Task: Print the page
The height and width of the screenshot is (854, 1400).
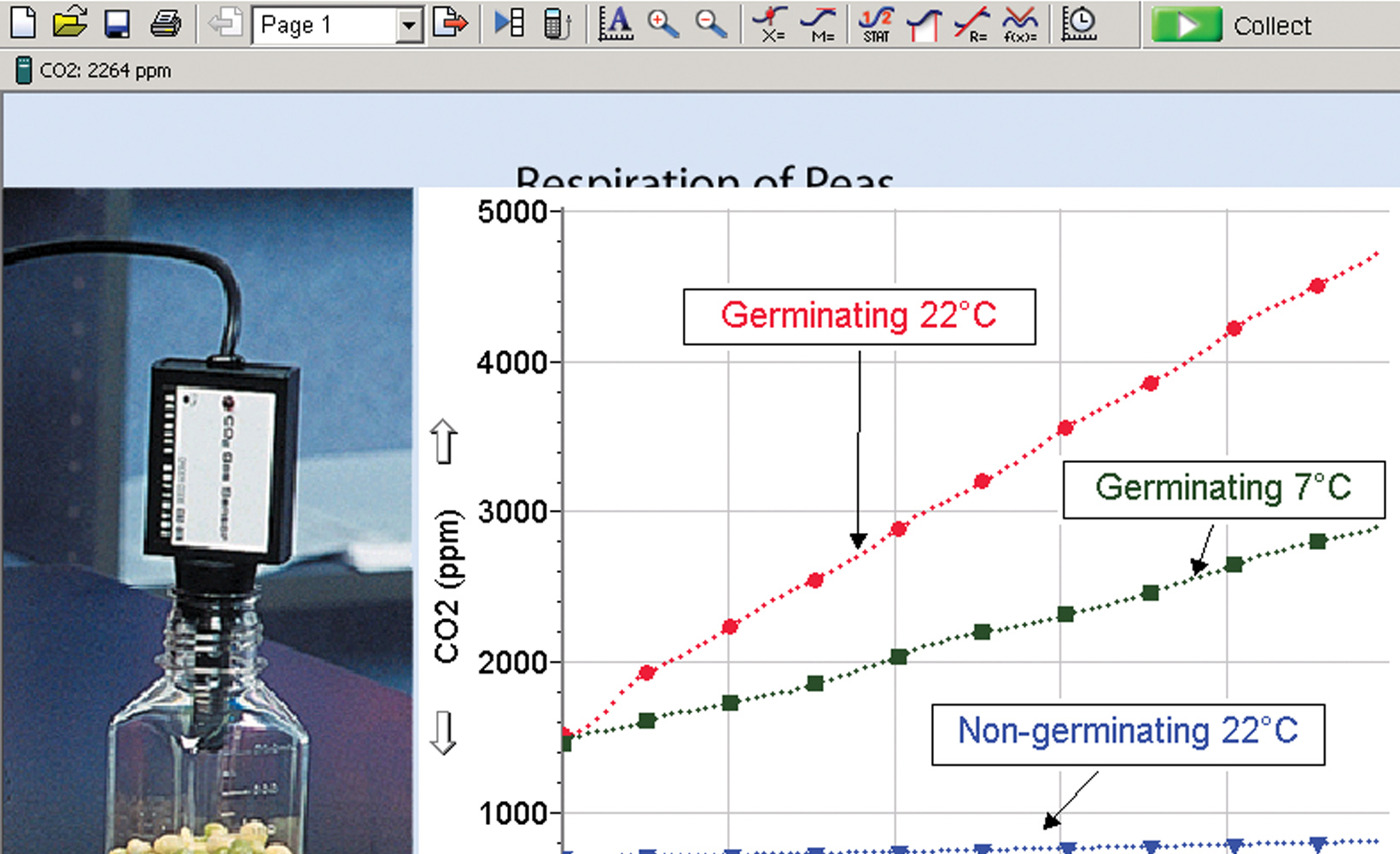Action: (165, 23)
